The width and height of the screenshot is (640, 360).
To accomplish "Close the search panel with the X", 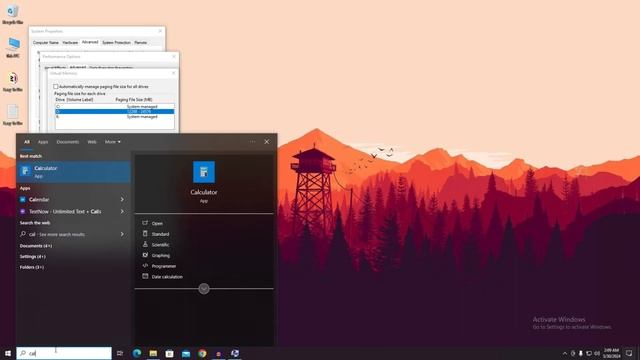I will [x=267, y=142].
